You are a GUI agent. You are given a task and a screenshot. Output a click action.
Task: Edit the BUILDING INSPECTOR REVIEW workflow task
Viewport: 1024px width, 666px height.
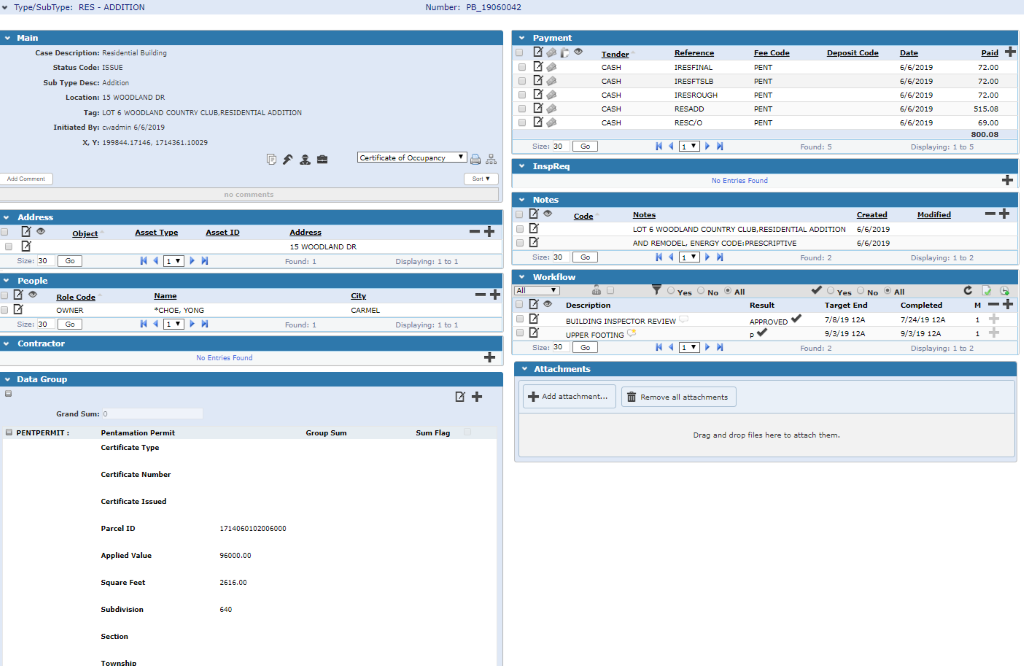[x=534, y=319]
